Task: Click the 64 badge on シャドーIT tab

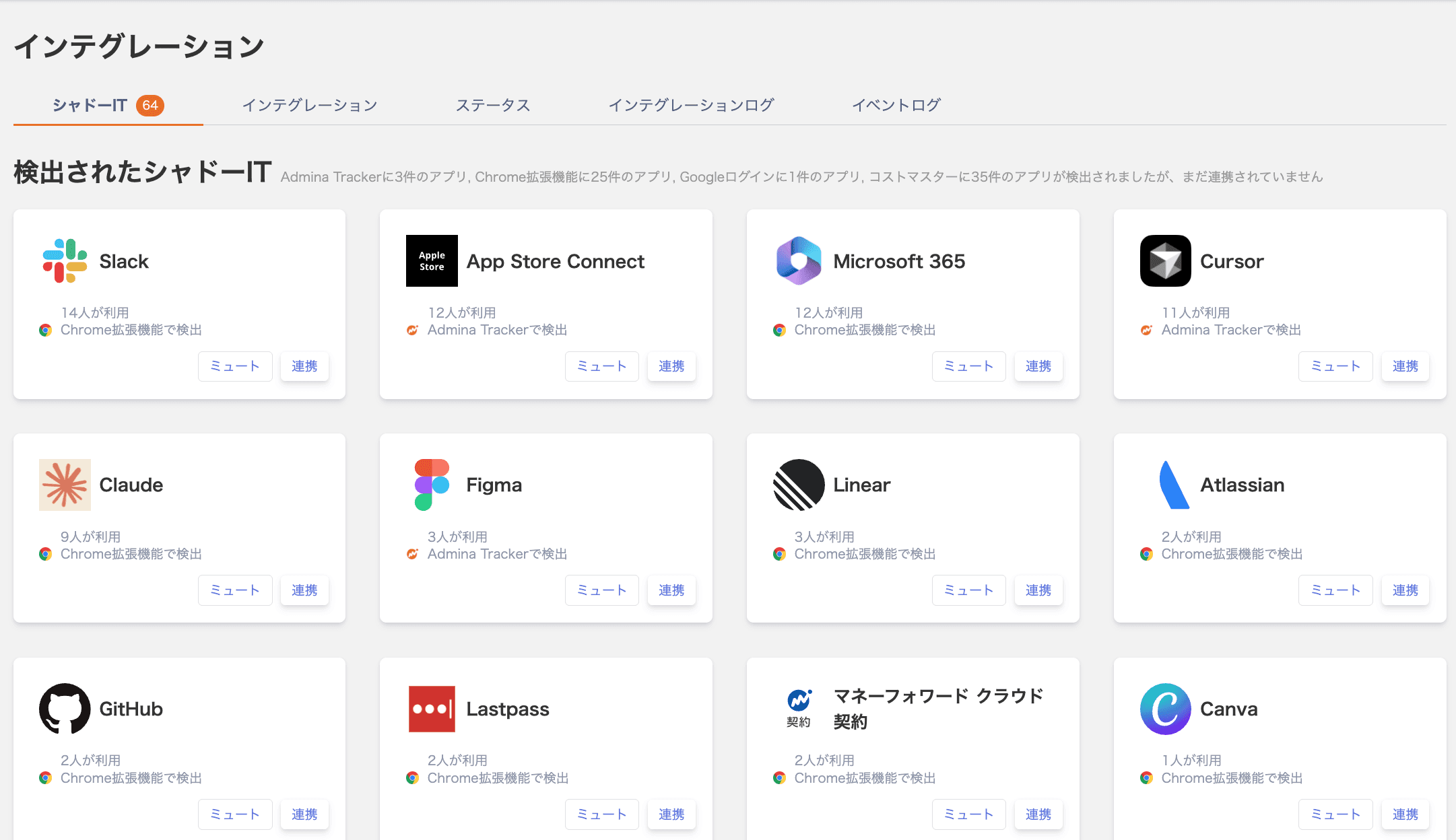Action: 150,105
